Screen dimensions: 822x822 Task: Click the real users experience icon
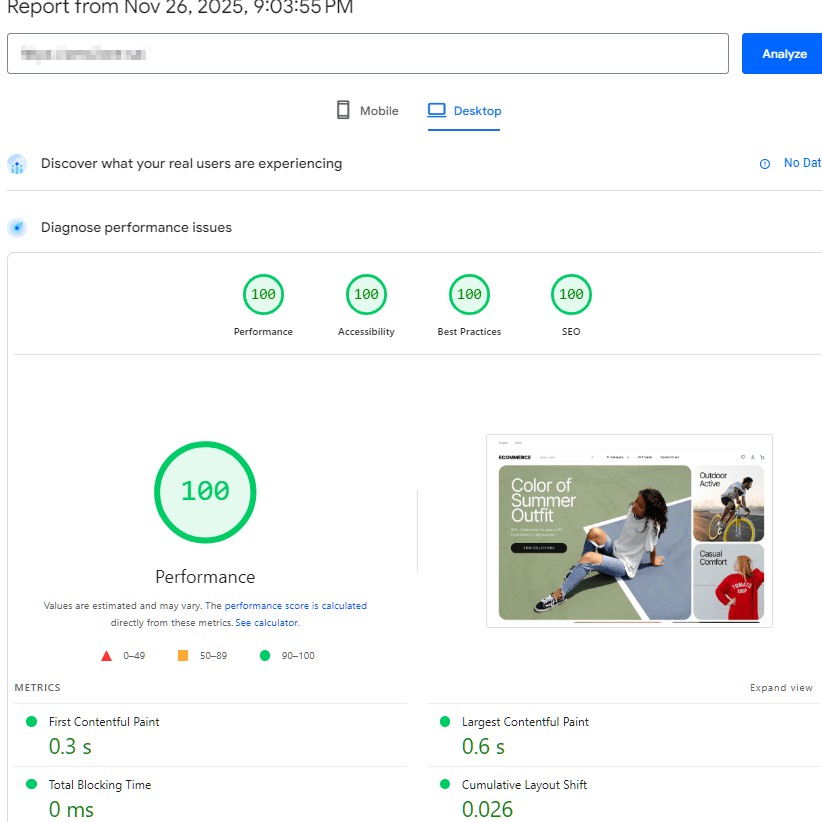[17, 164]
